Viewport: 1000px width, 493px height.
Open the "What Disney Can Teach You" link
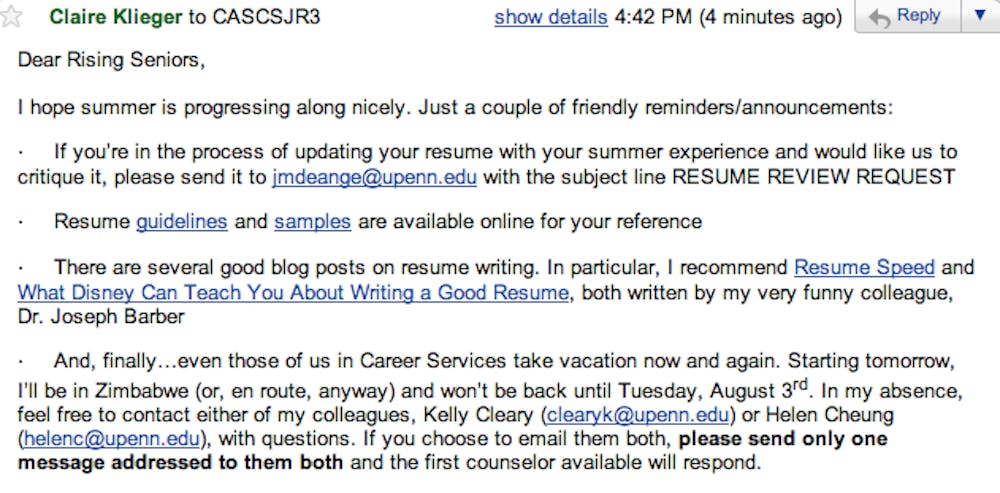293,293
